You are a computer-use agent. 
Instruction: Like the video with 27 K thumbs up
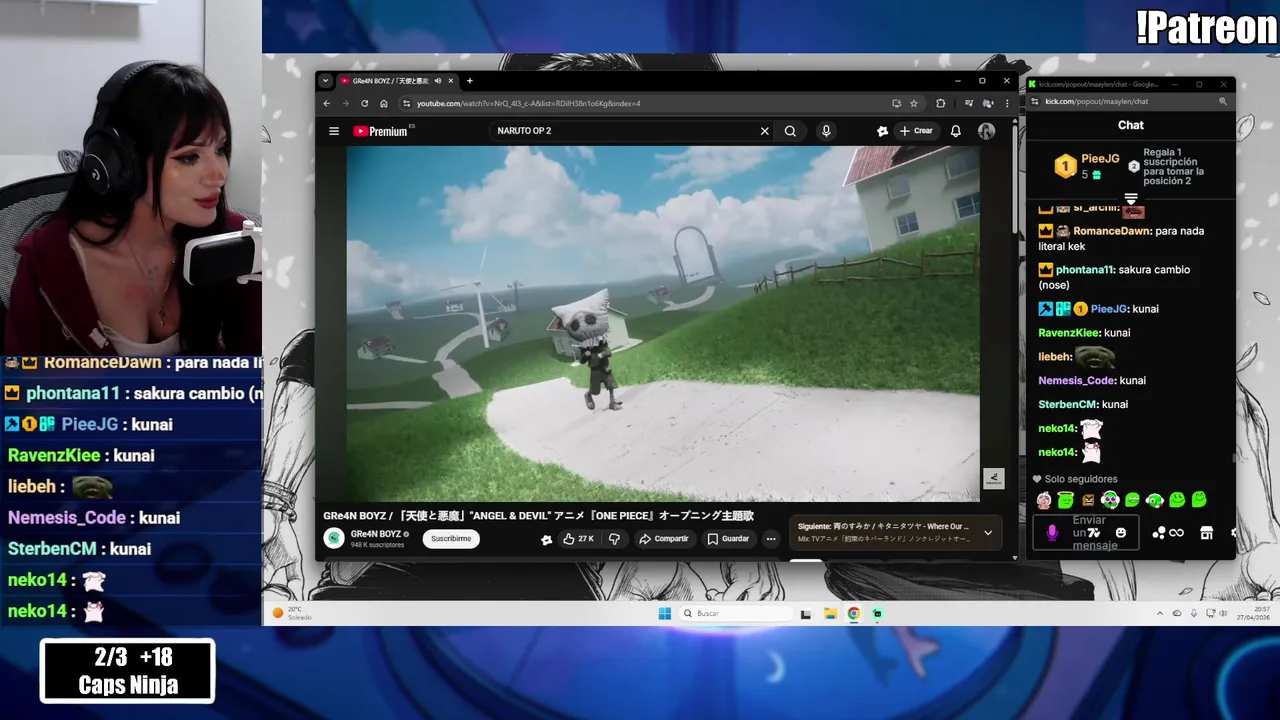coord(578,539)
